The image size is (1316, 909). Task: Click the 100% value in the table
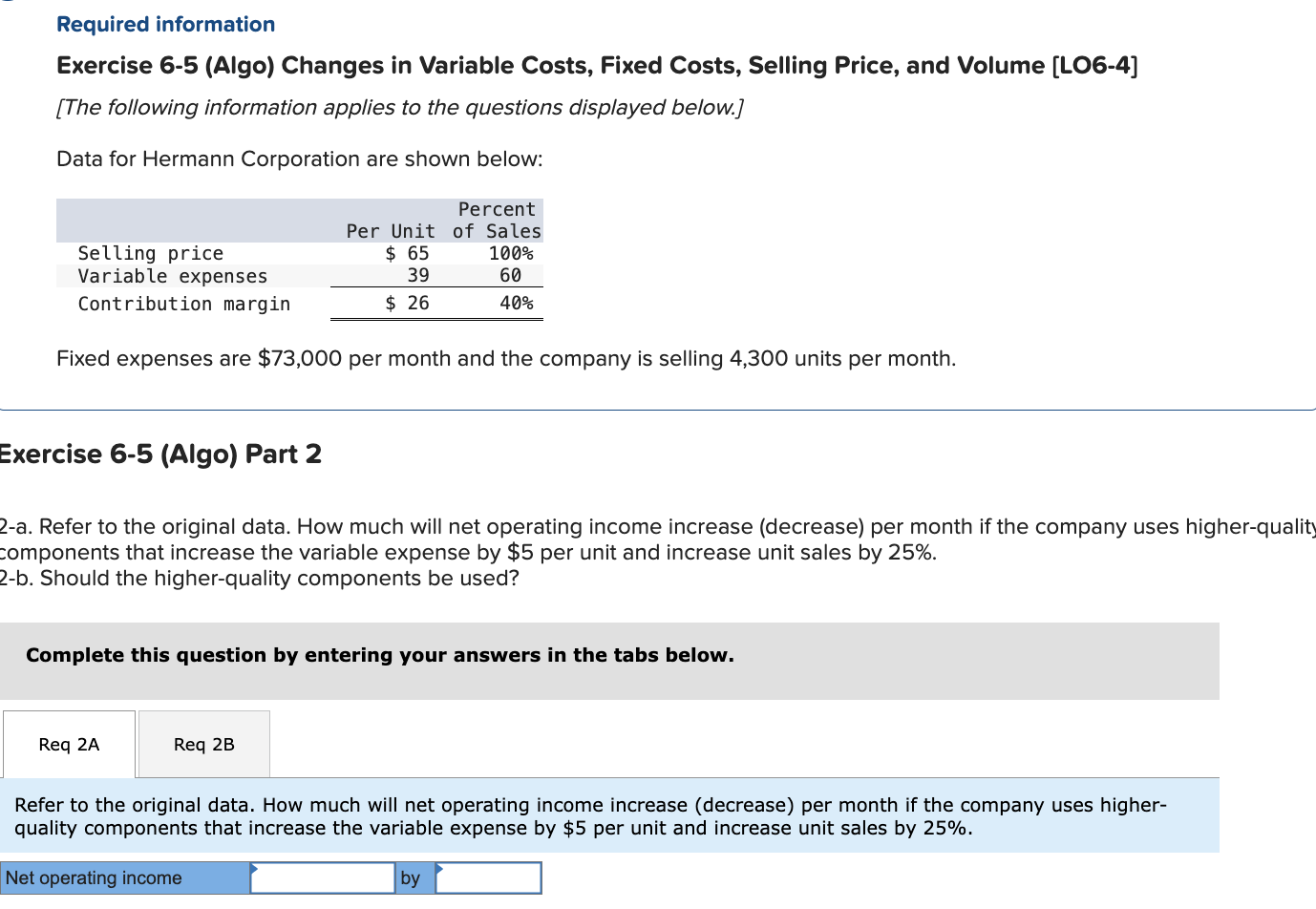(512, 252)
